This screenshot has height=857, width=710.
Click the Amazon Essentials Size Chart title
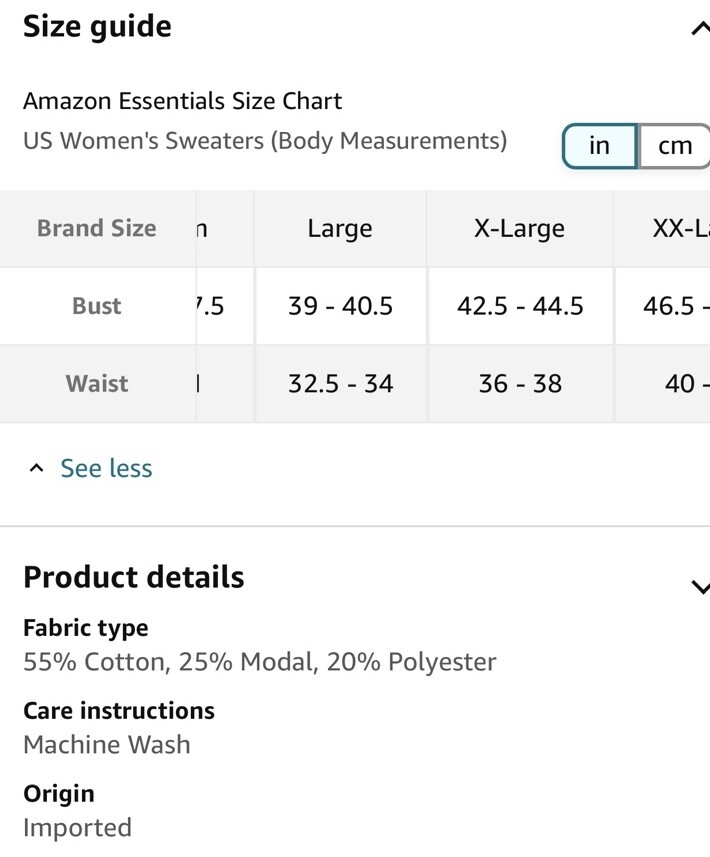pyautogui.click(x=183, y=101)
